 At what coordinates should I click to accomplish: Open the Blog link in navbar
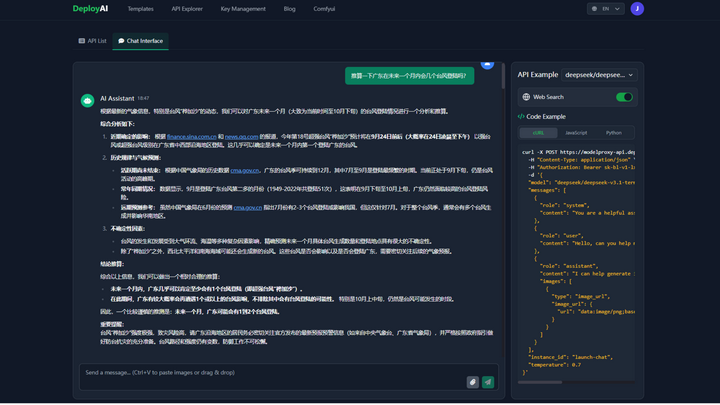click(x=289, y=9)
